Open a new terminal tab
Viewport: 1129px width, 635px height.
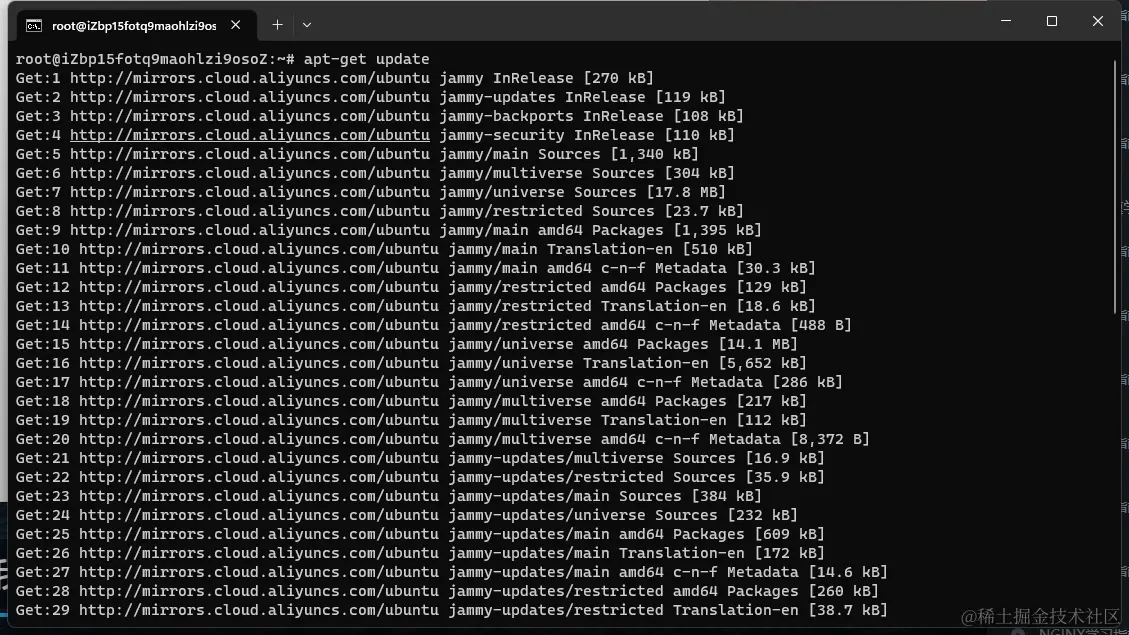coord(277,25)
